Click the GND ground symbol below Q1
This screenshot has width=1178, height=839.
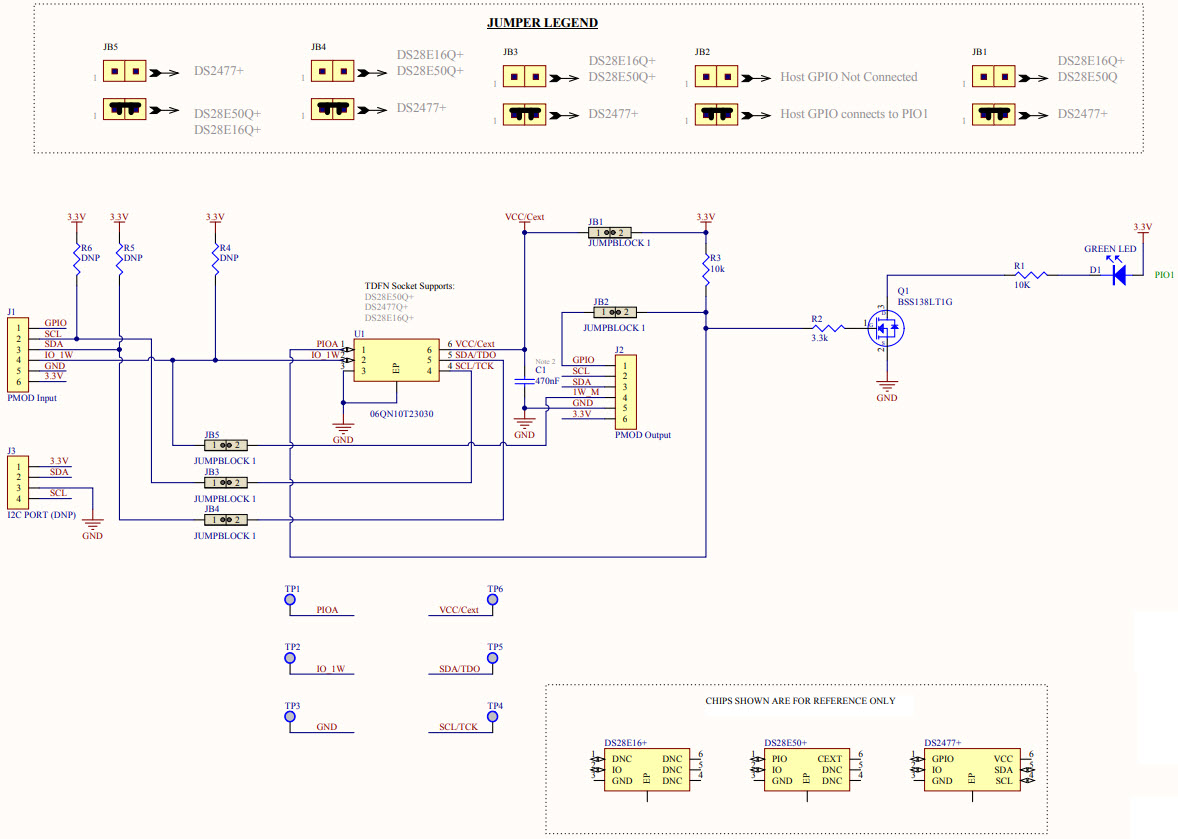[886, 385]
